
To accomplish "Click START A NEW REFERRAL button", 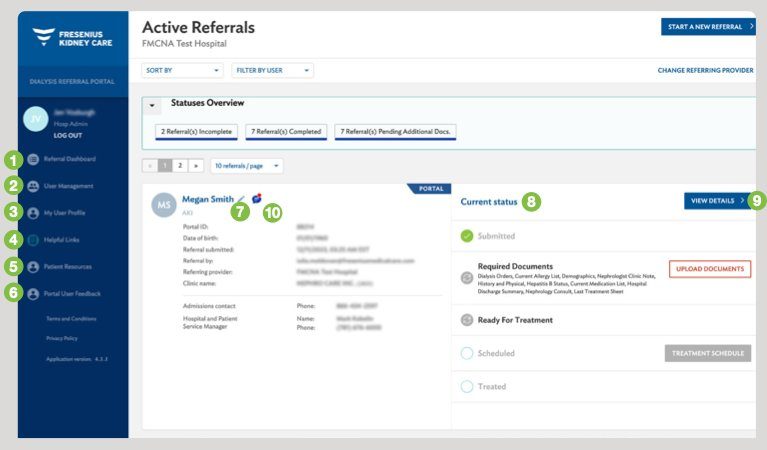I will pos(708,27).
